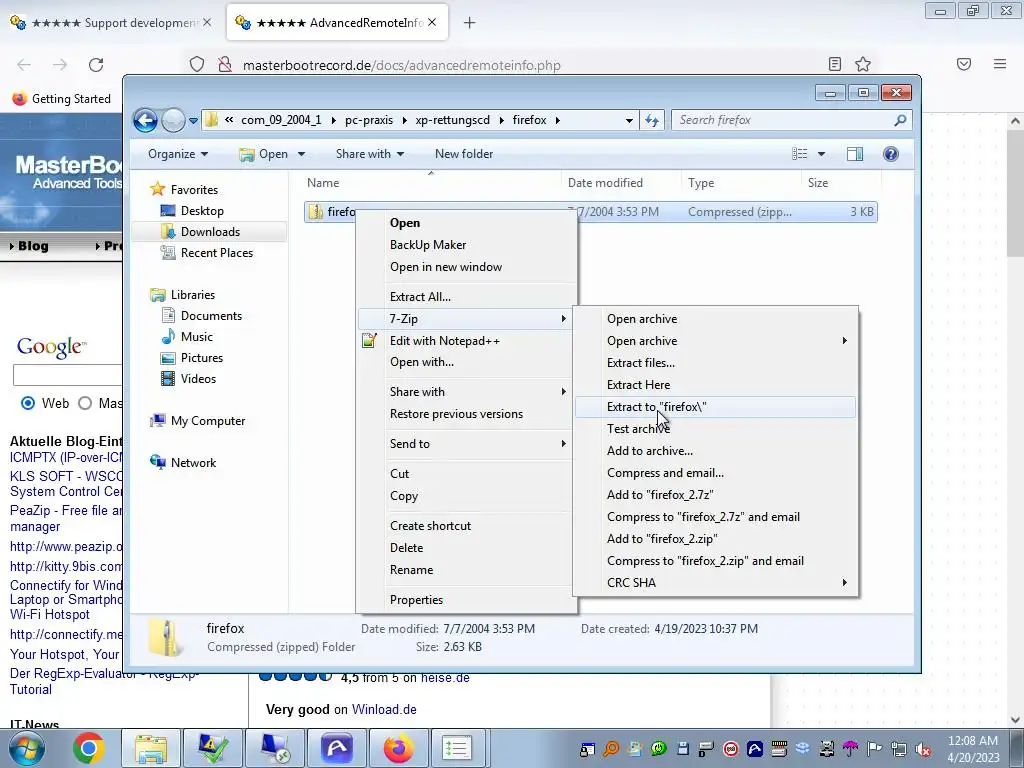
Task: Choose Create shortcut in context menu
Action: coord(467,526)
